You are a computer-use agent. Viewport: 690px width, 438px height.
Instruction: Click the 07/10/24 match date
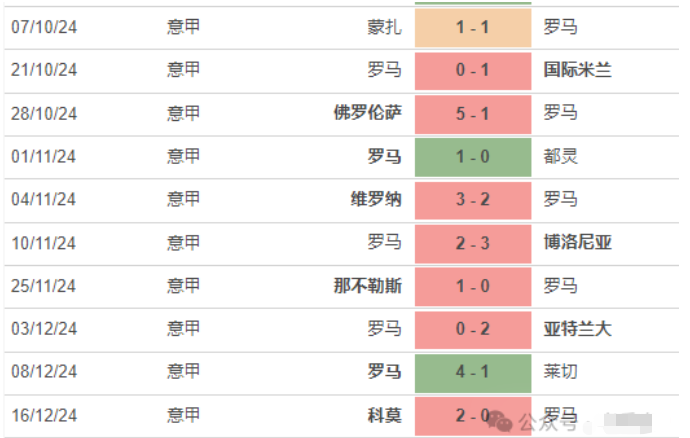pyautogui.click(x=44, y=27)
